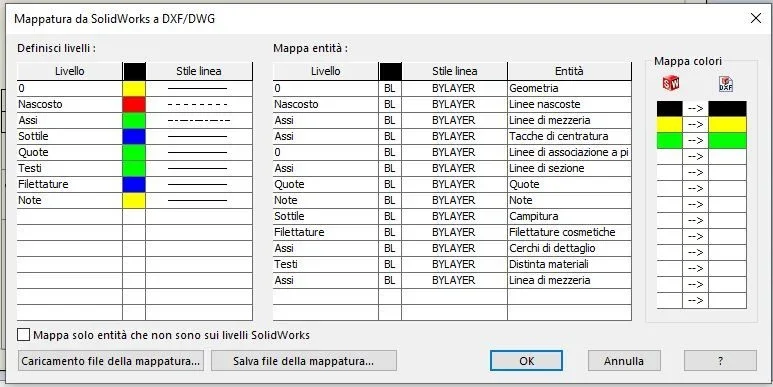Select the 'Linee nascoste' entity cell

click(569, 105)
